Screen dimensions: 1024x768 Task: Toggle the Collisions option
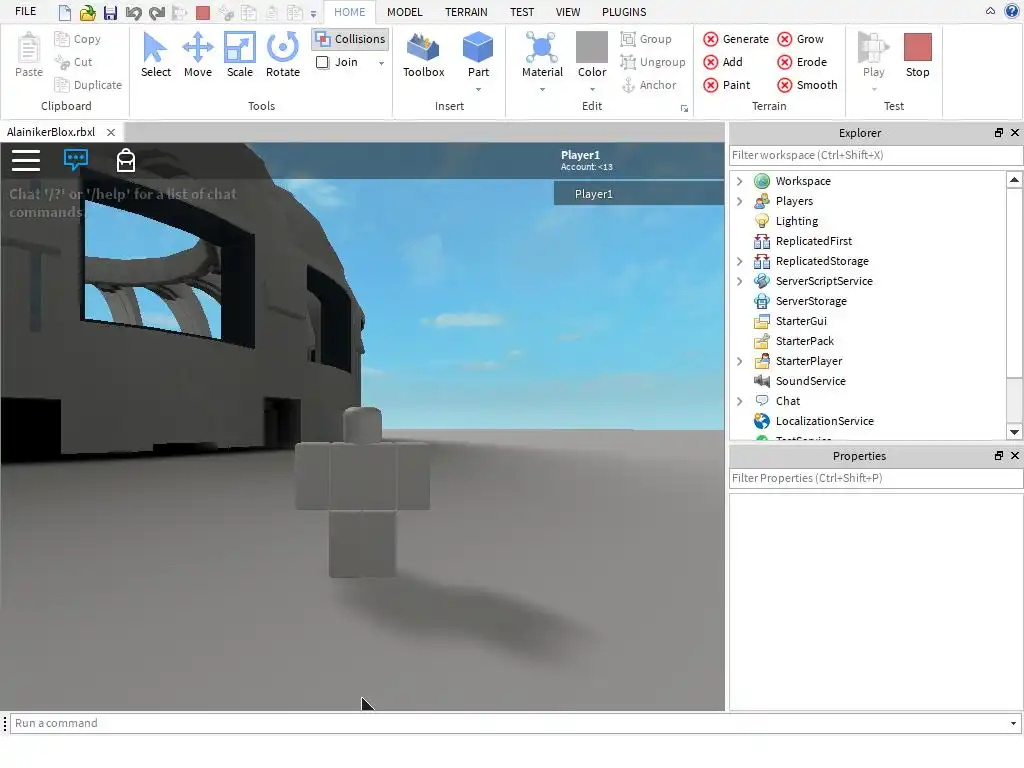click(351, 39)
